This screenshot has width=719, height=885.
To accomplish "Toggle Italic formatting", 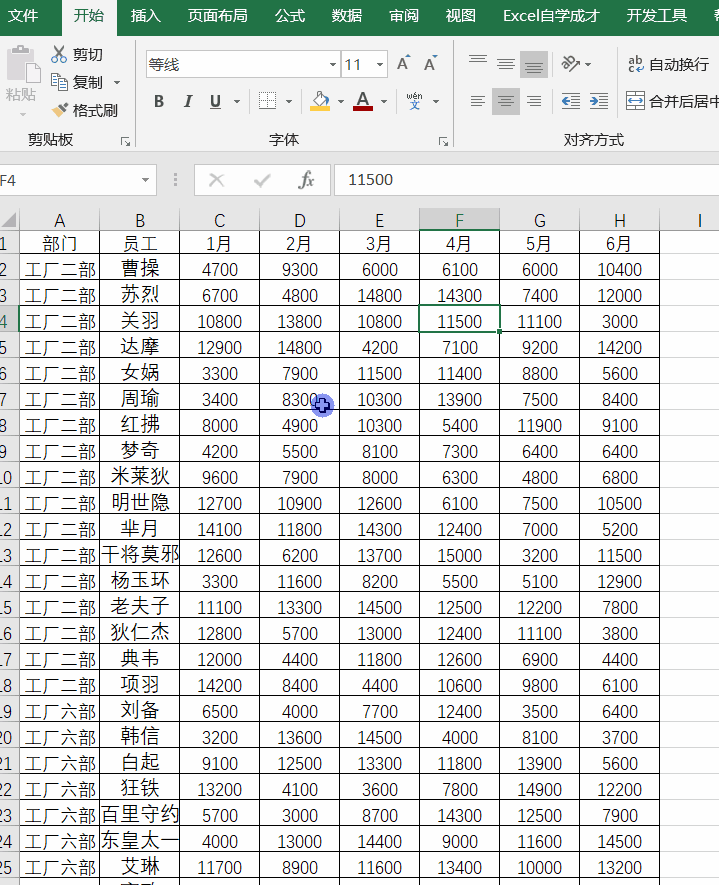I will (x=187, y=102).
